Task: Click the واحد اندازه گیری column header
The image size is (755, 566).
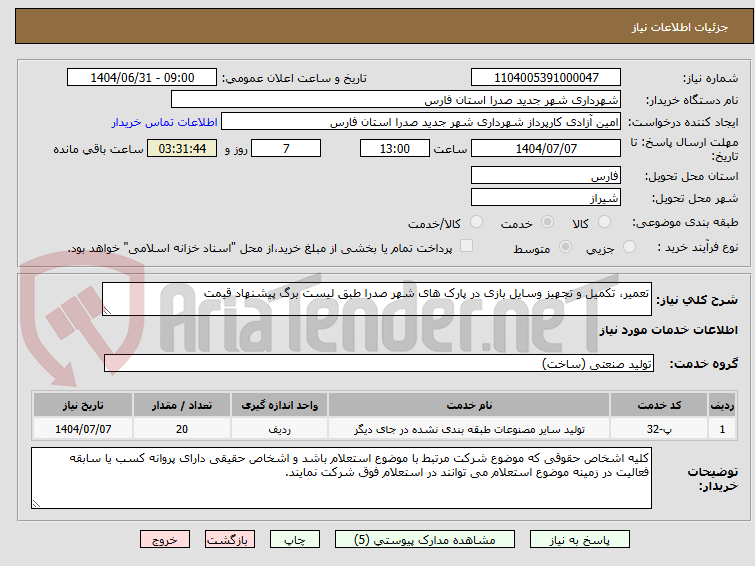Action: 279,405
